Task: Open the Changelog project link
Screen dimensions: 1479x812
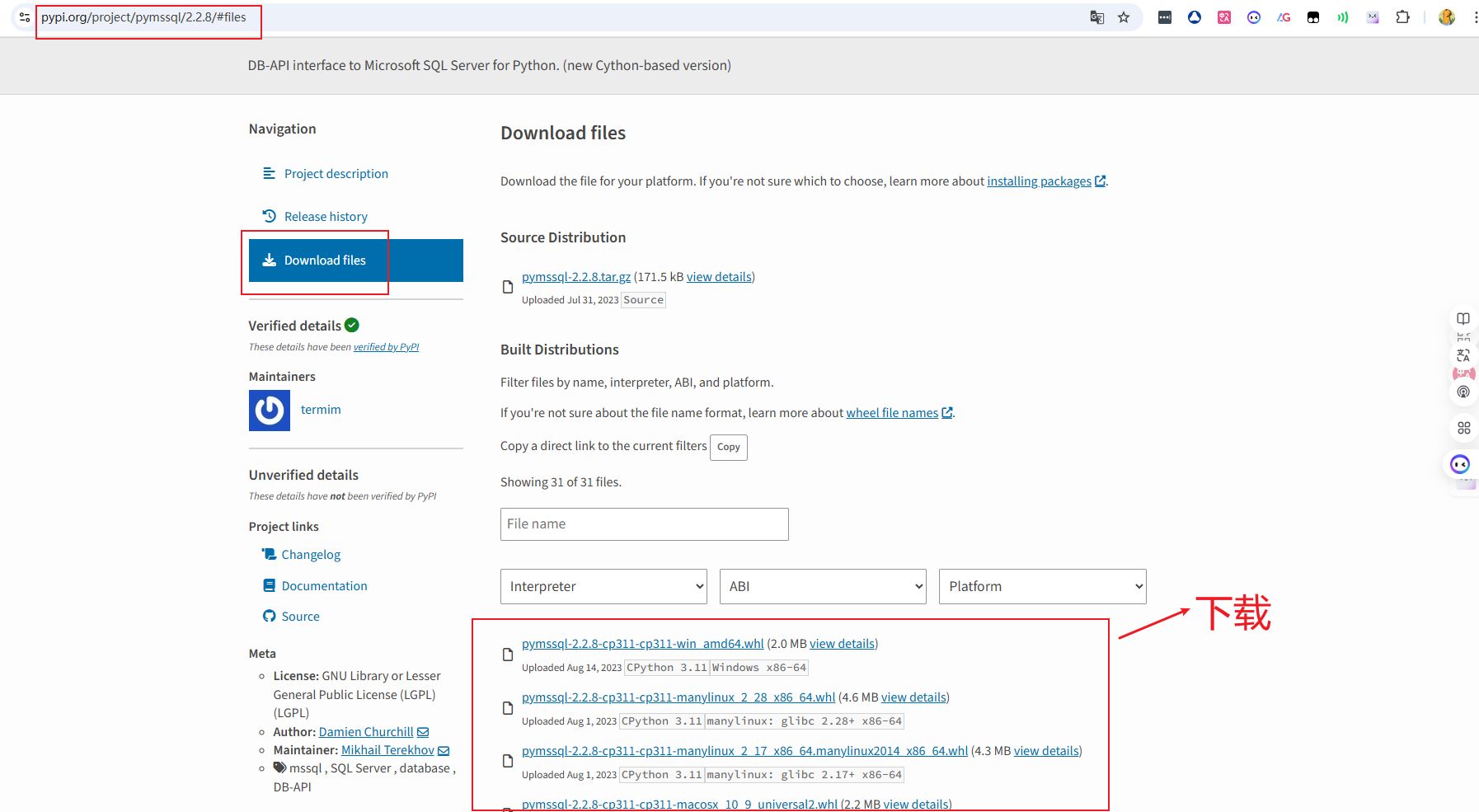Action: coord(311,555)
